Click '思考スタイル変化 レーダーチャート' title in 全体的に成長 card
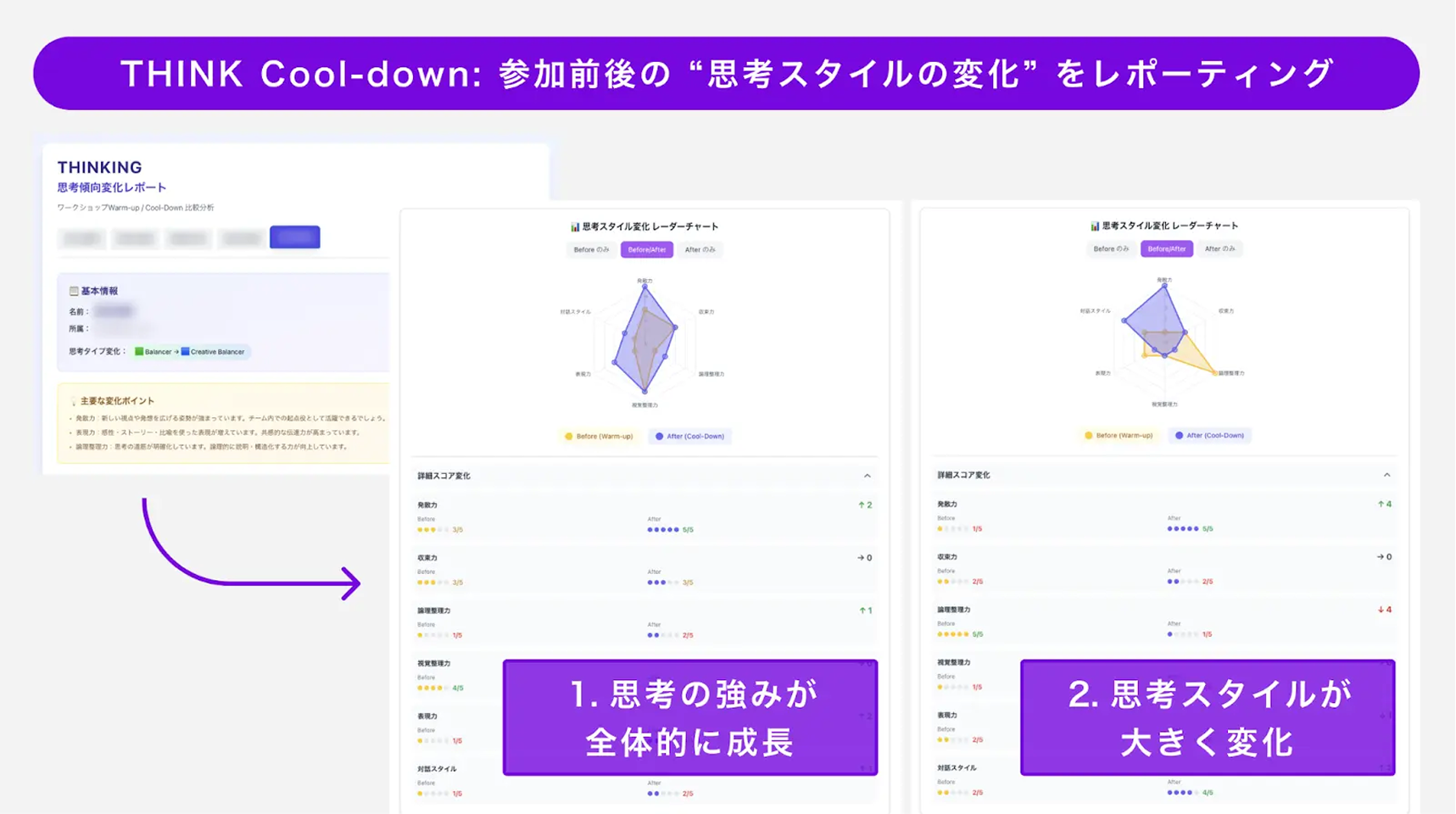Image resolution: width=1456 pixels, height=814 pixels. [x=650, y=227]
